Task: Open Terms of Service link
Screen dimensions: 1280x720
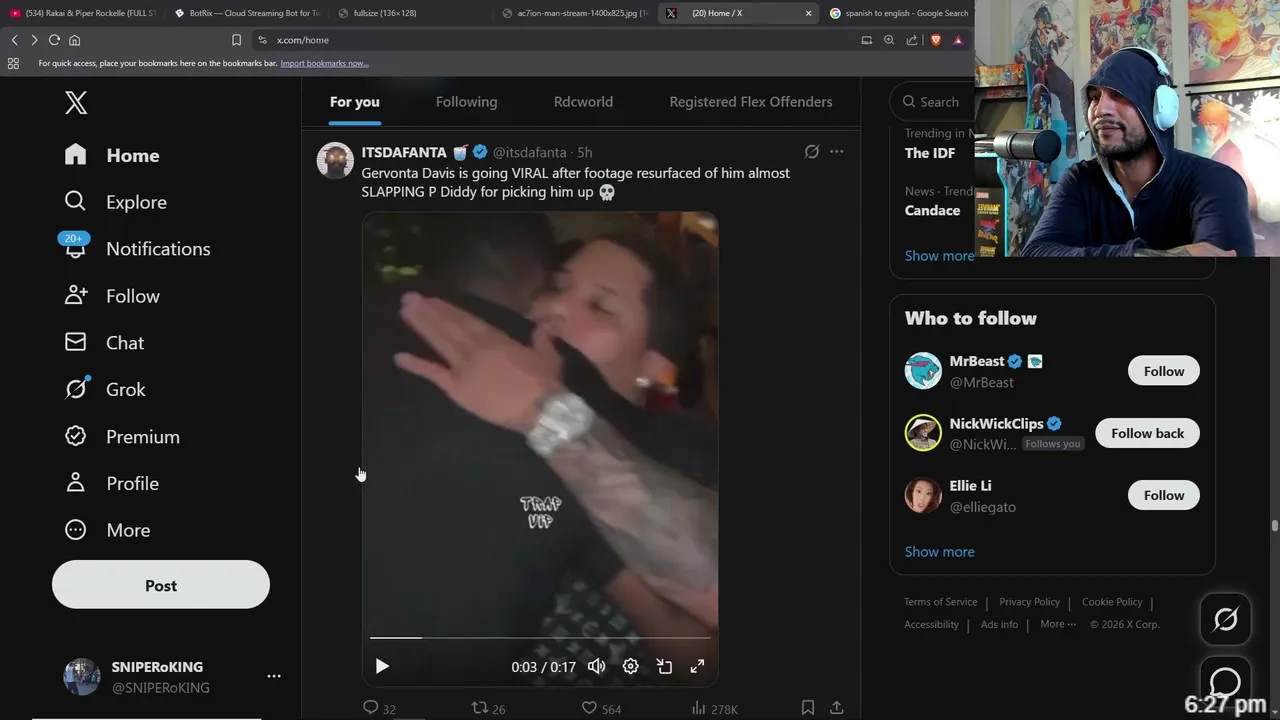Action: coord(940,602)
